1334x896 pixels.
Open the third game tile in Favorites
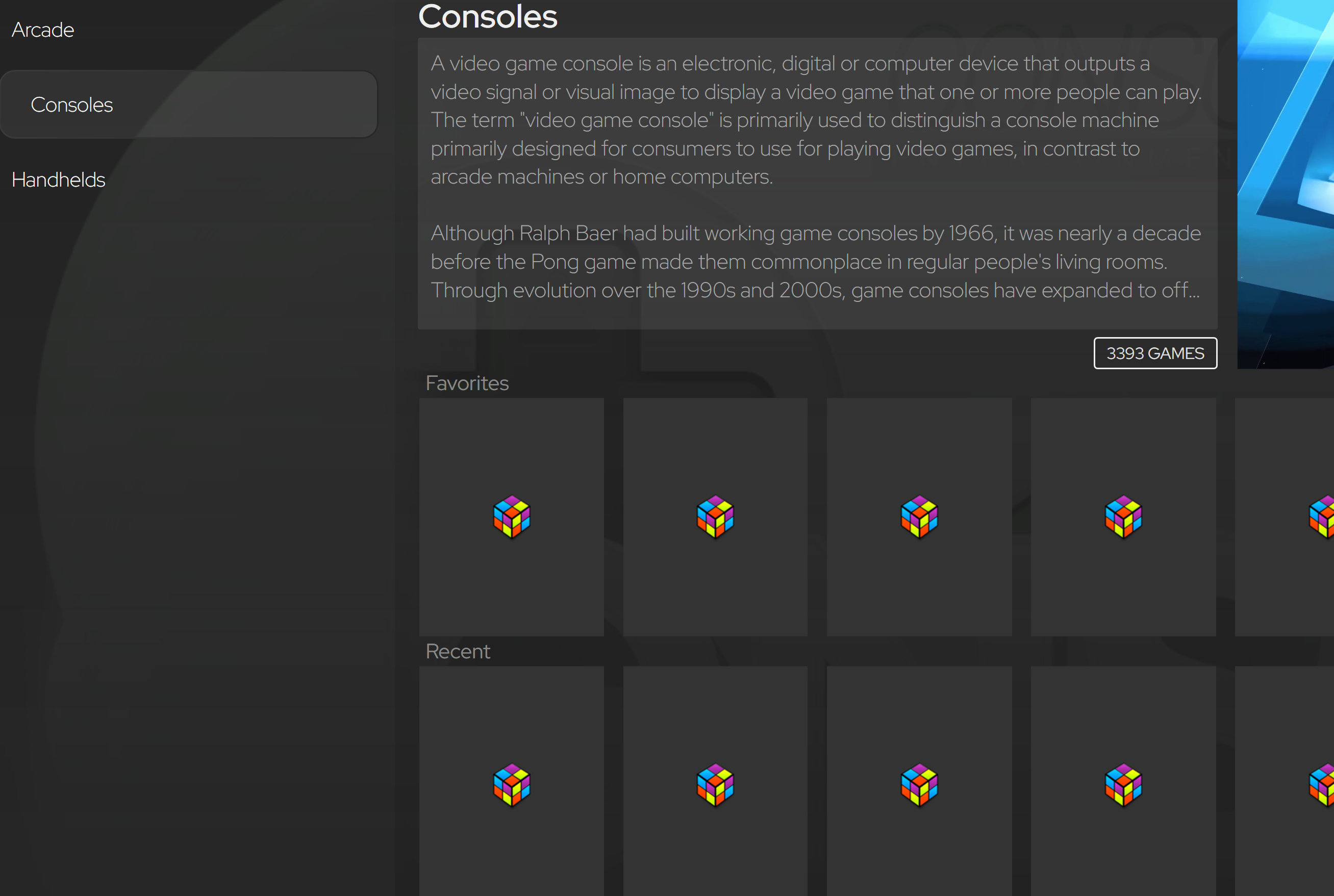[919, 517]
